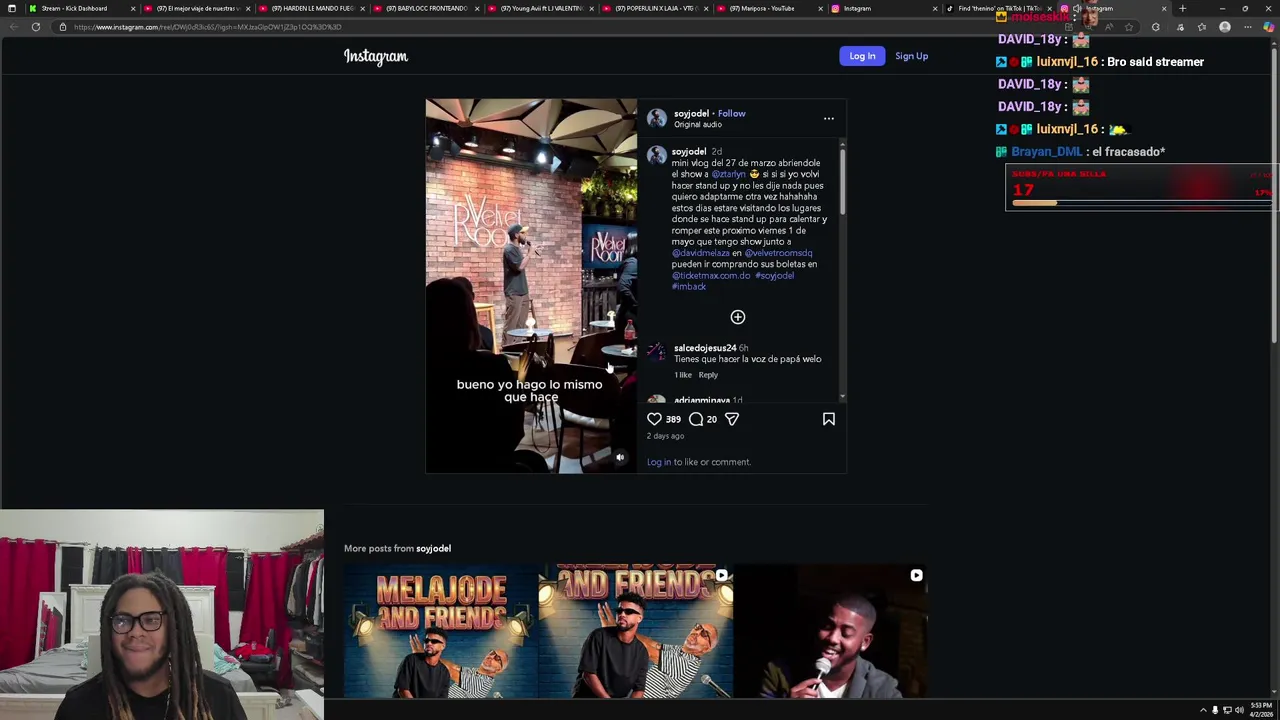Load more comments with the plus circle

click(738, 317)
